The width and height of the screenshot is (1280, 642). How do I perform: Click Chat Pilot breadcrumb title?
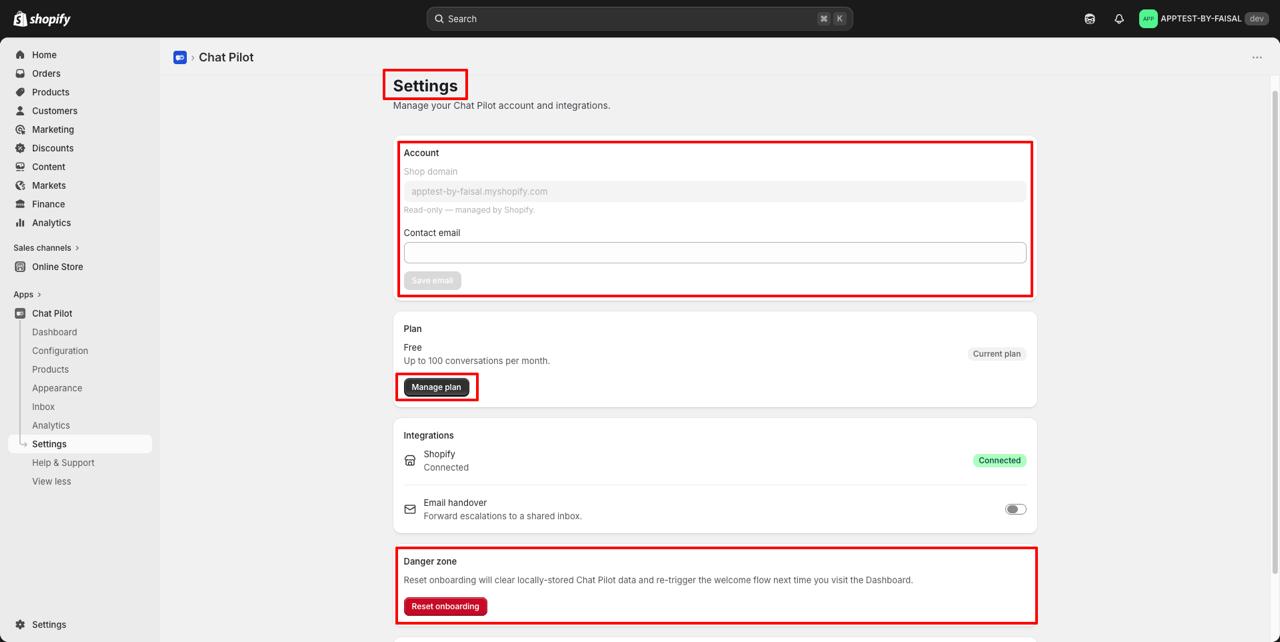(x=226, y=58)
